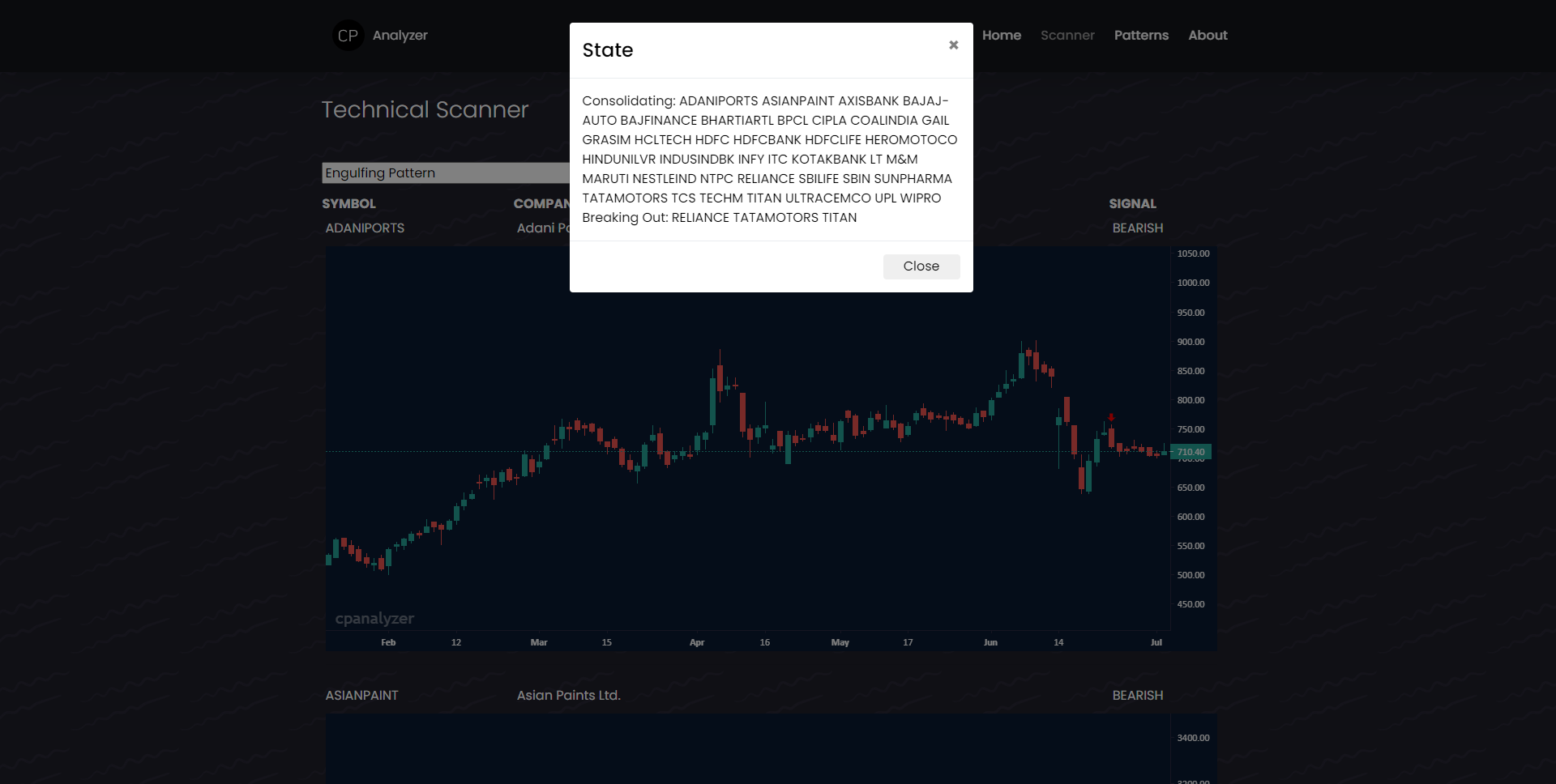Click the 710.40 current price label
Screen dimensions: 1556x784
pyautogui.click(x=1191, y=452)
